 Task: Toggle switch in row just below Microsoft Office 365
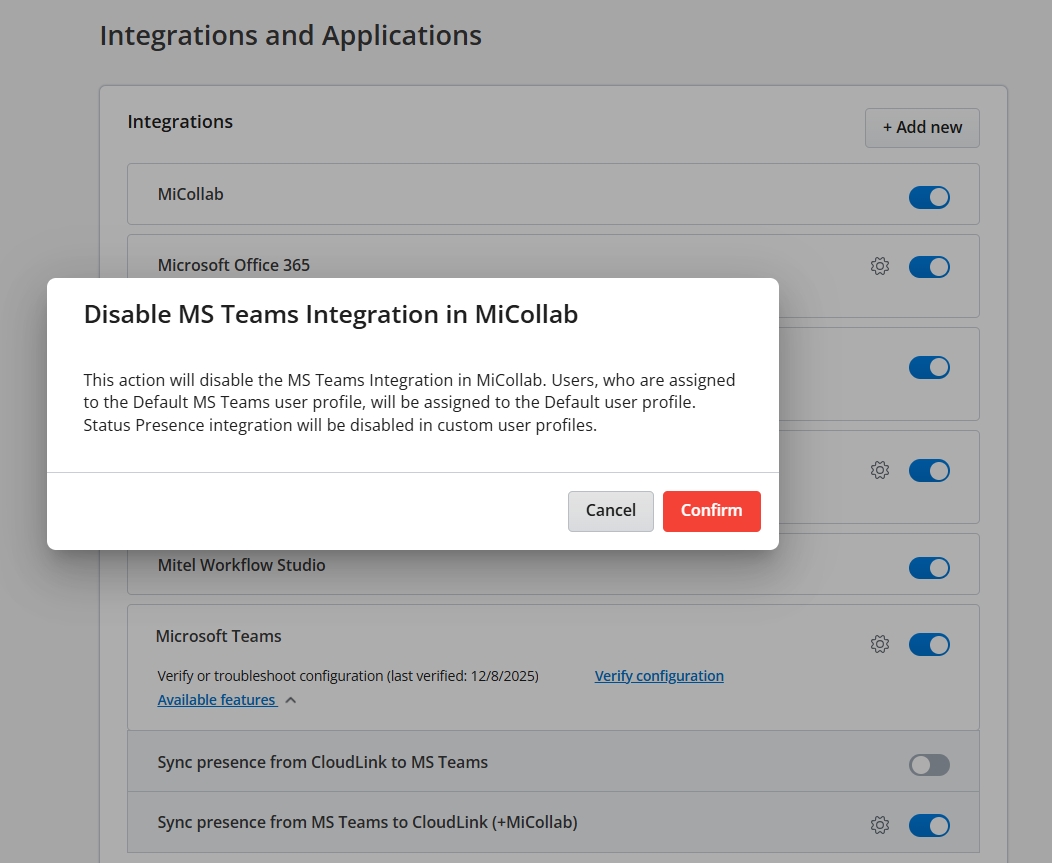[928, 367]
